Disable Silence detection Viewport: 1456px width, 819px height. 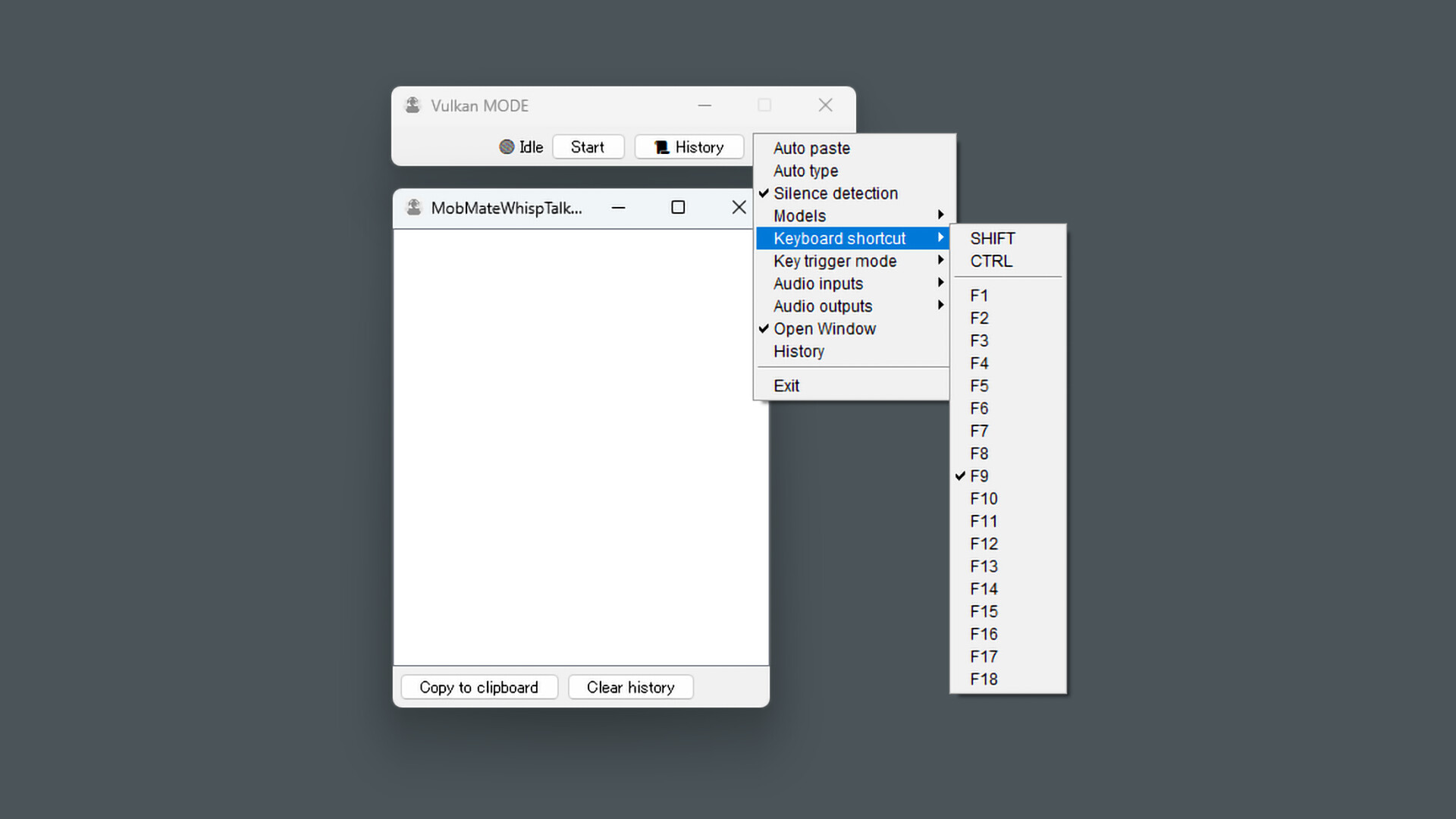[x=835, y=193]
